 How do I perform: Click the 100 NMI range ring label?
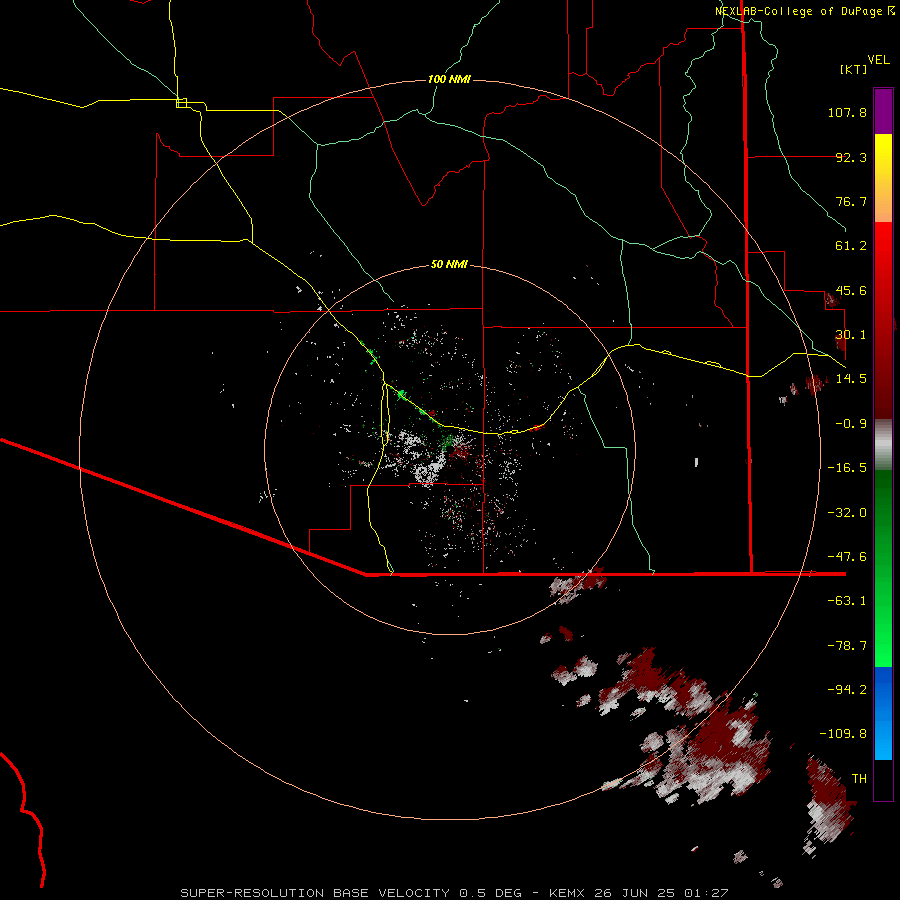[x=449, y=79]
